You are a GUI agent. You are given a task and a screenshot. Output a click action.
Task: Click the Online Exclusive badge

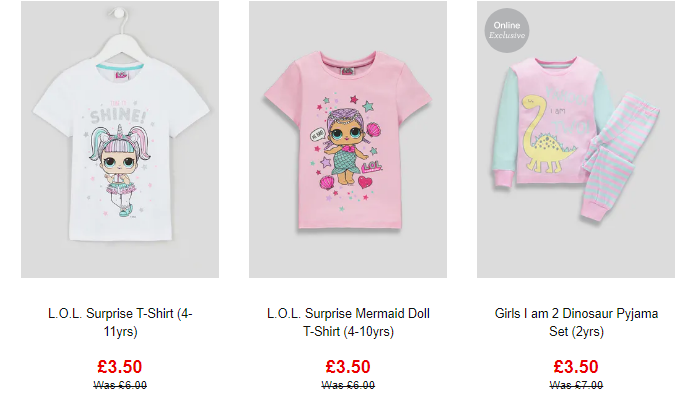coord(507,30)
